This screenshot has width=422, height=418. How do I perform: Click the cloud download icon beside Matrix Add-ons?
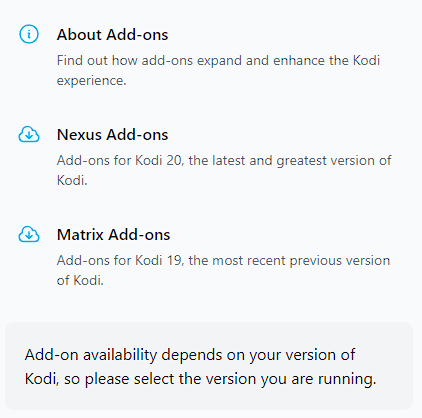(x=29, y=234)
